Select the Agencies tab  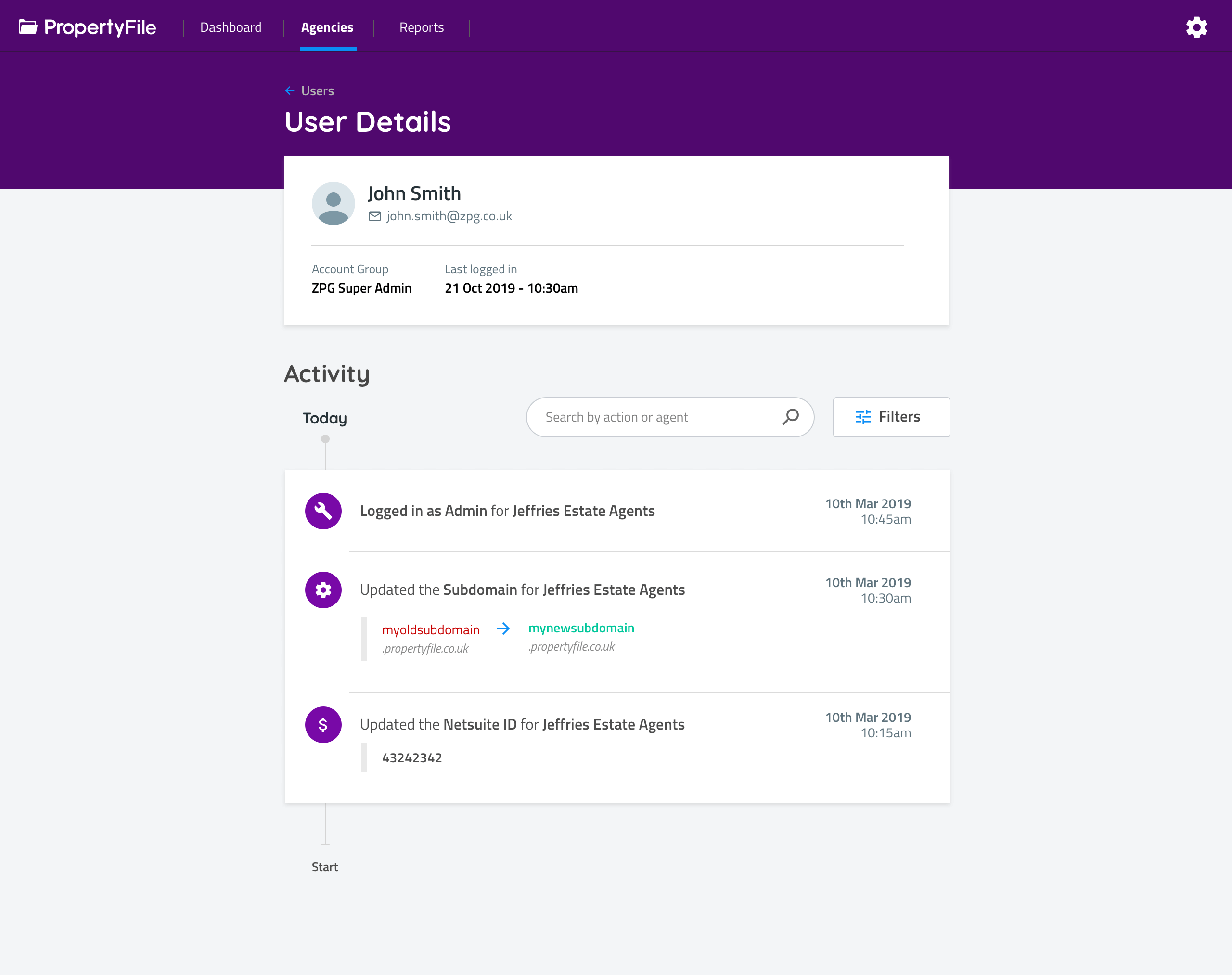[x=327, y=27]
